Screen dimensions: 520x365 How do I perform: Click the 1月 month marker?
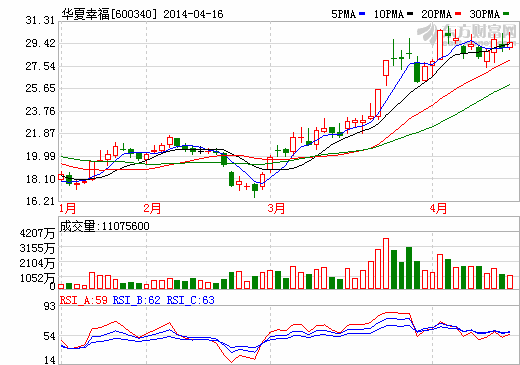point(68,209)
